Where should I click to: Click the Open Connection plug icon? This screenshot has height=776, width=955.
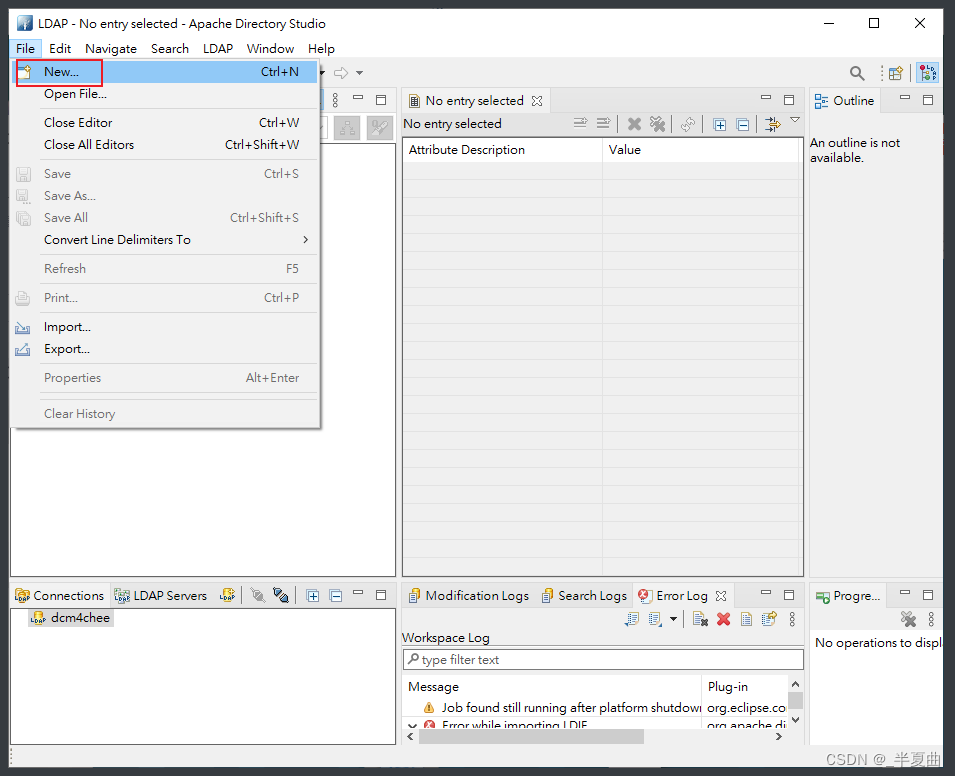click(x=281, y=595)
